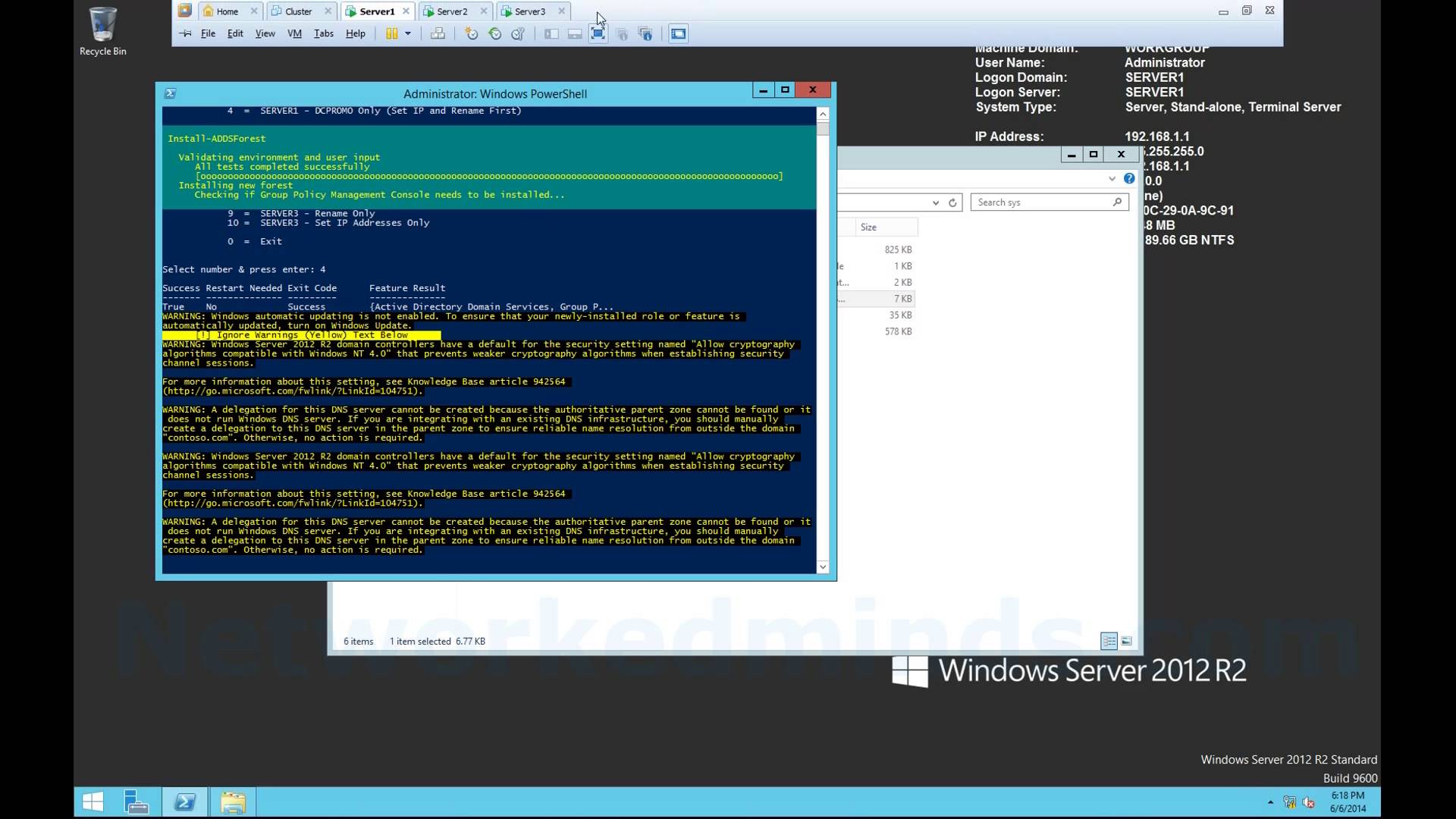The width and height of the screenshot is (1456, 819).
Task: Select the 825 KB file row
Action: 877,249
